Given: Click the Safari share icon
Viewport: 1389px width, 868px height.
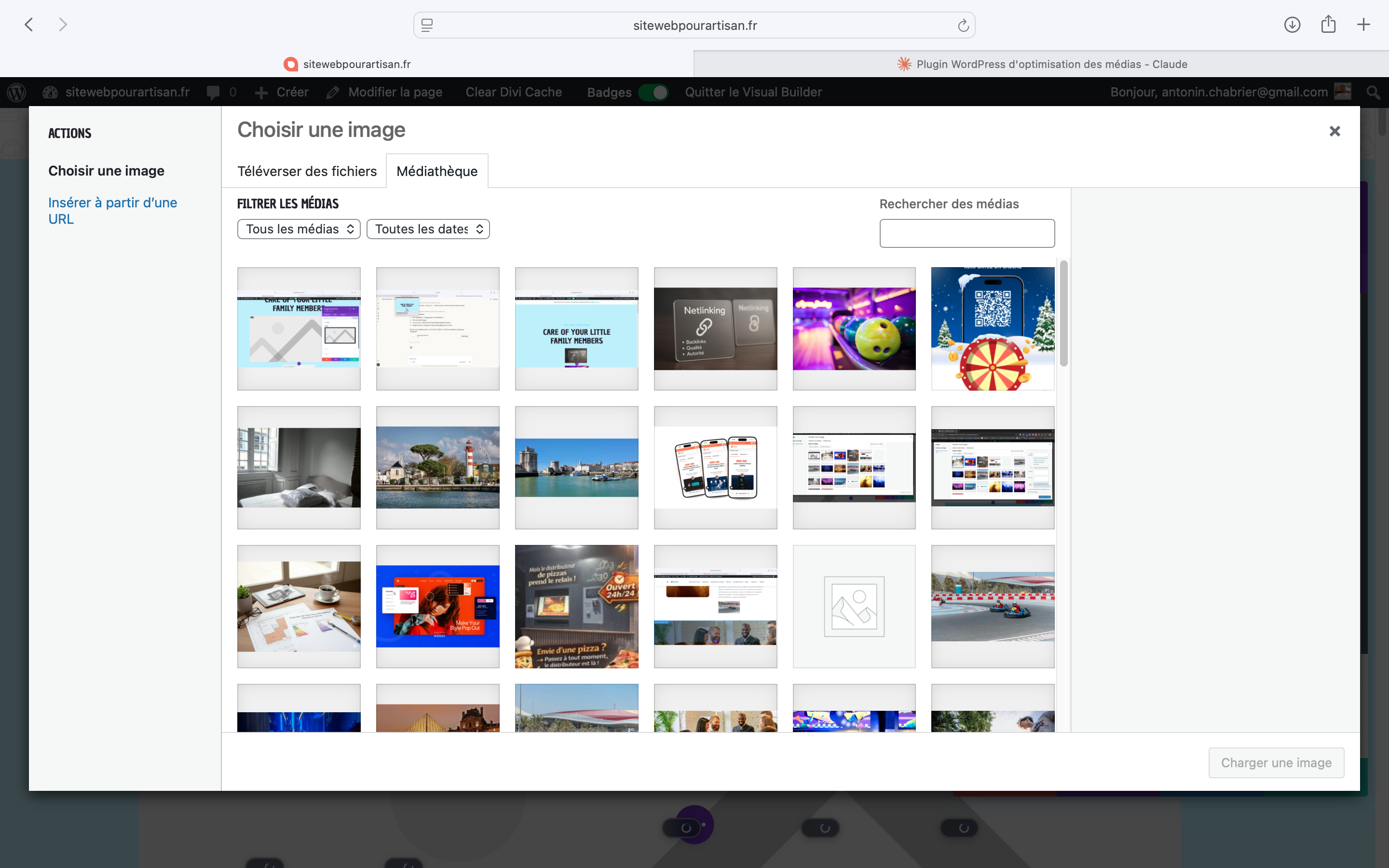Looking at the screenshot, I should [1328, 25].
